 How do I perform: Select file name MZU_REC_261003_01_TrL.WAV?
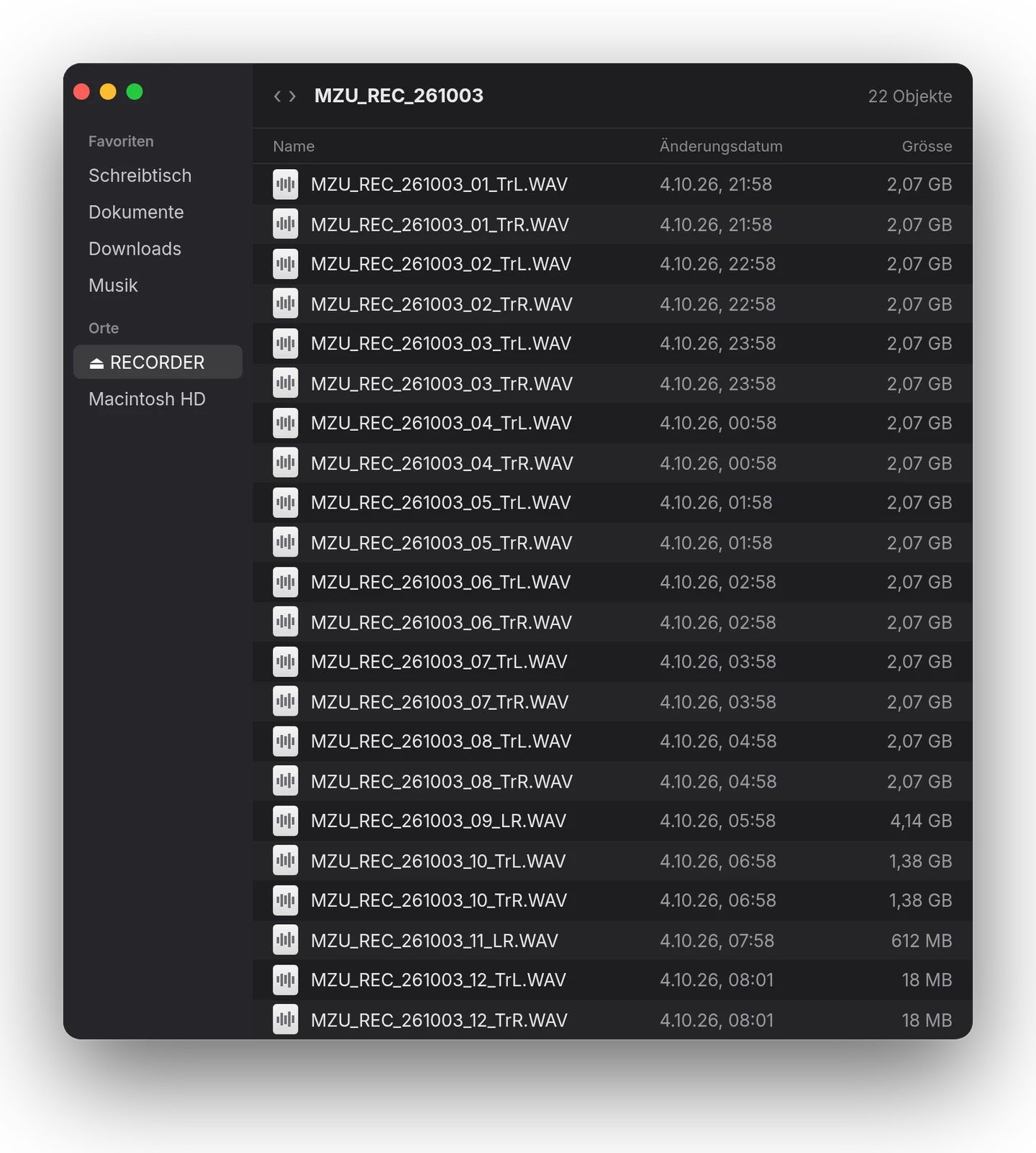point(439,184)
